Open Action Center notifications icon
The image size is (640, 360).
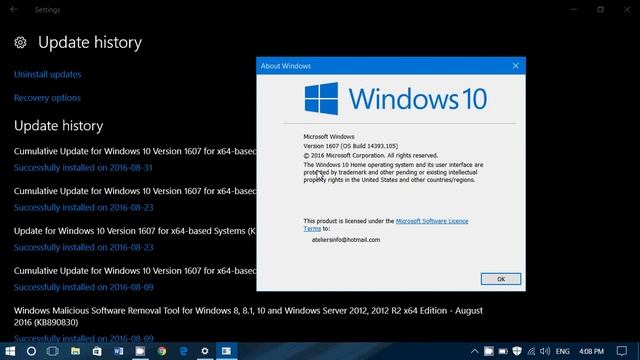[622, 351]
